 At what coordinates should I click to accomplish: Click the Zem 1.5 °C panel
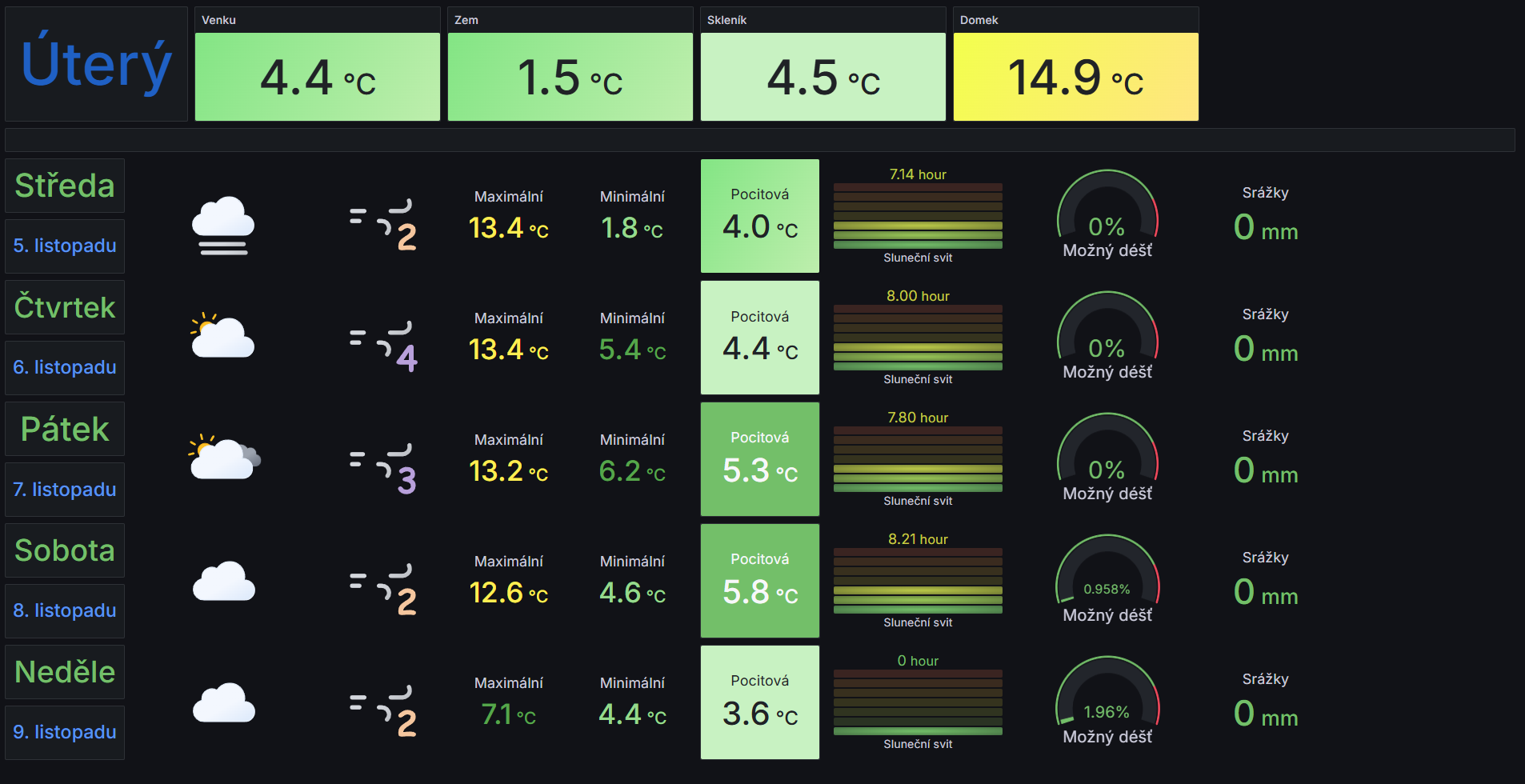click(570, 77)
